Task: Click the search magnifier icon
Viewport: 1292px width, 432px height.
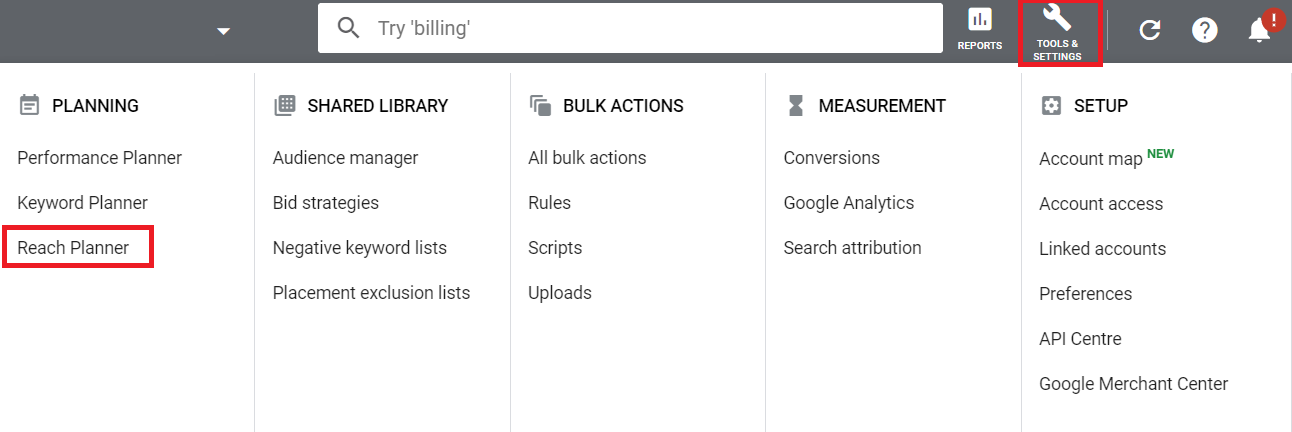Action: click(x=349, y=28)
